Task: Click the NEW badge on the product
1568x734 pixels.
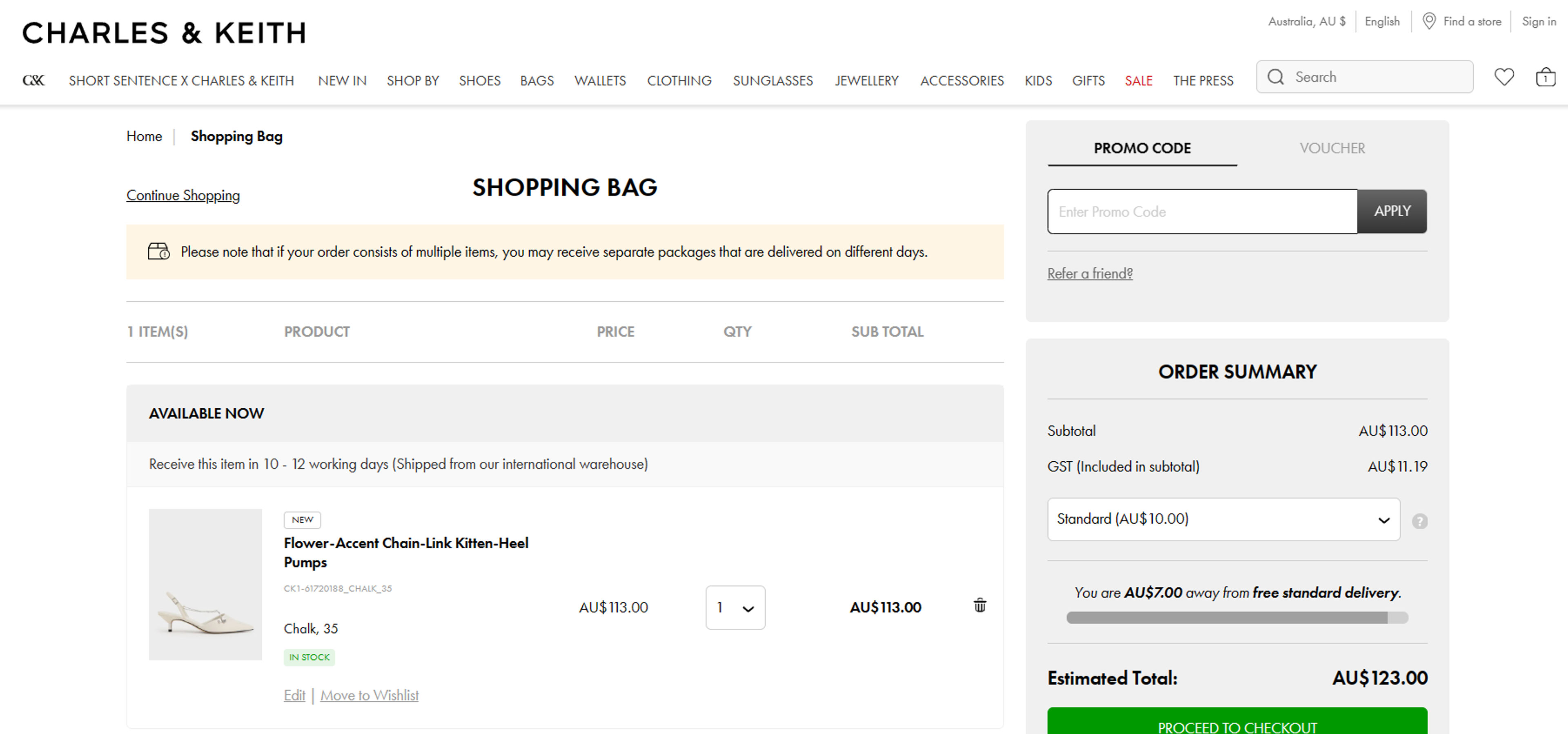Action: tap(302, 520)
